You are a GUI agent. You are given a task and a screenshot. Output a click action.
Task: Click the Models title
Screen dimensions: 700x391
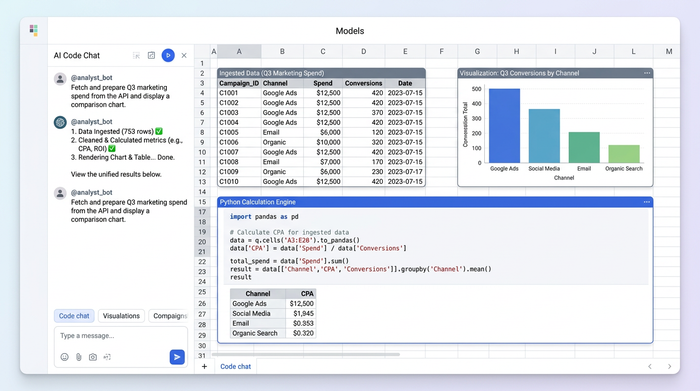click(350, 31)
